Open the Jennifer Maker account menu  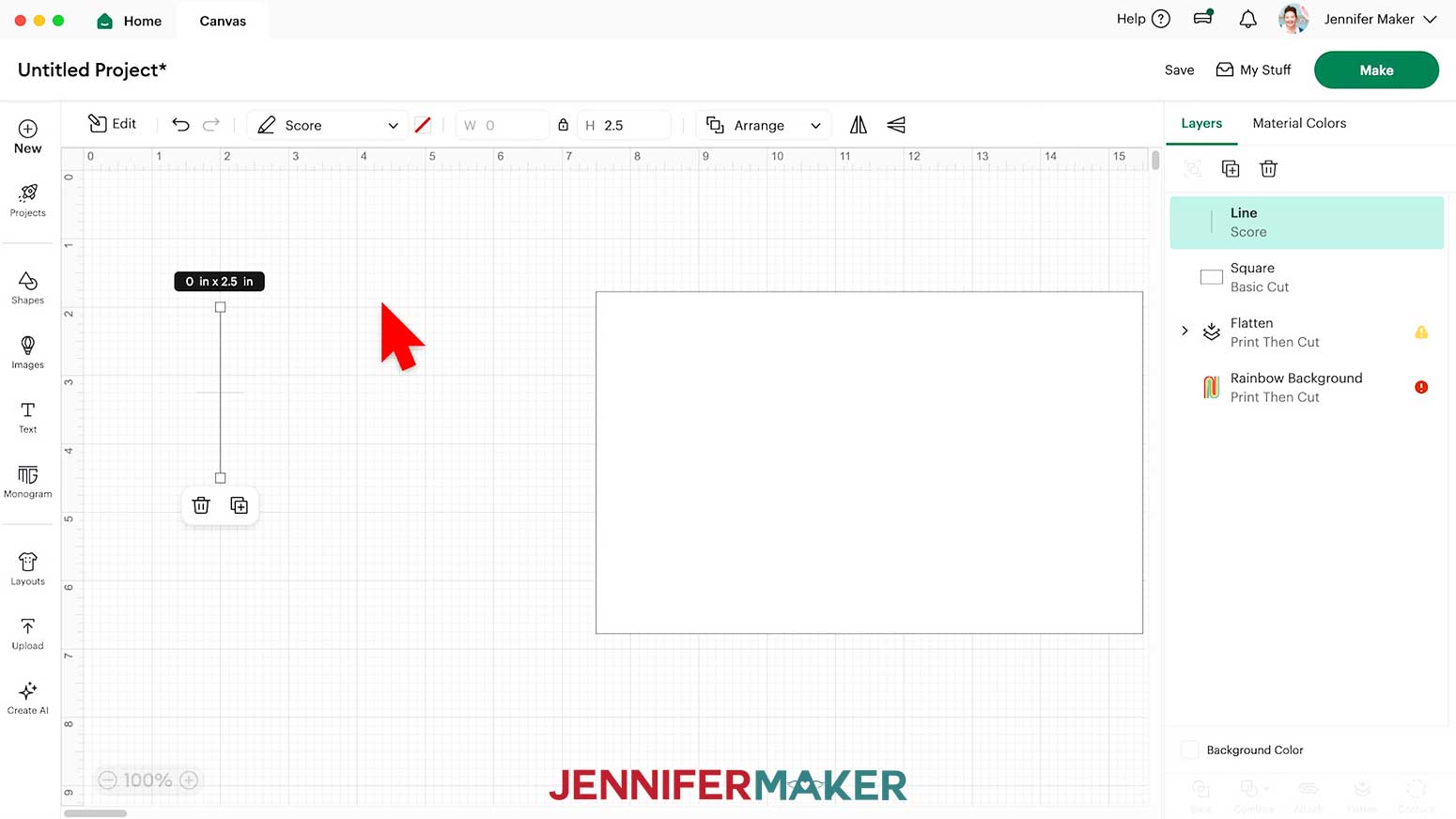pos(1381,19)
